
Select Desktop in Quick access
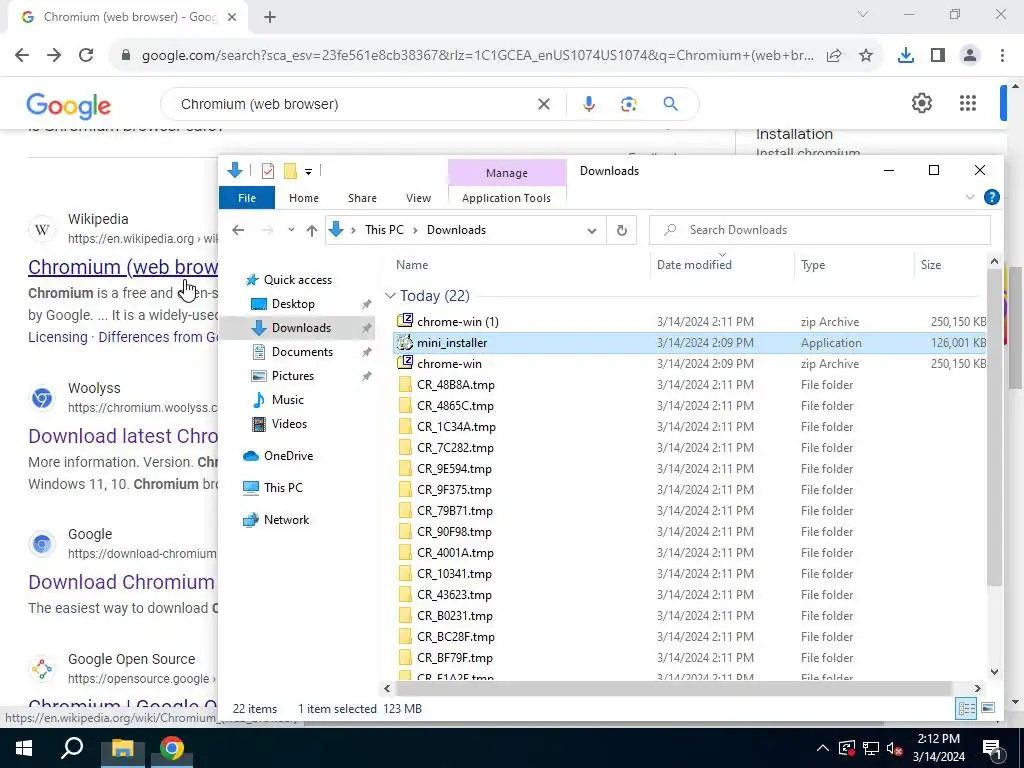293,304
